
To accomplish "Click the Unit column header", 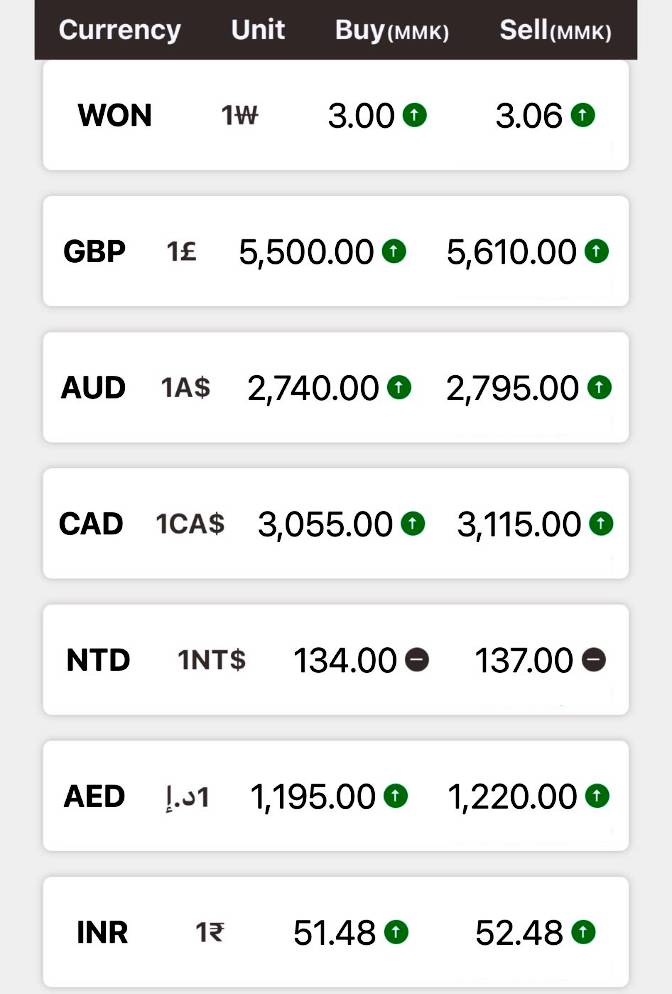I will point(258,30).
